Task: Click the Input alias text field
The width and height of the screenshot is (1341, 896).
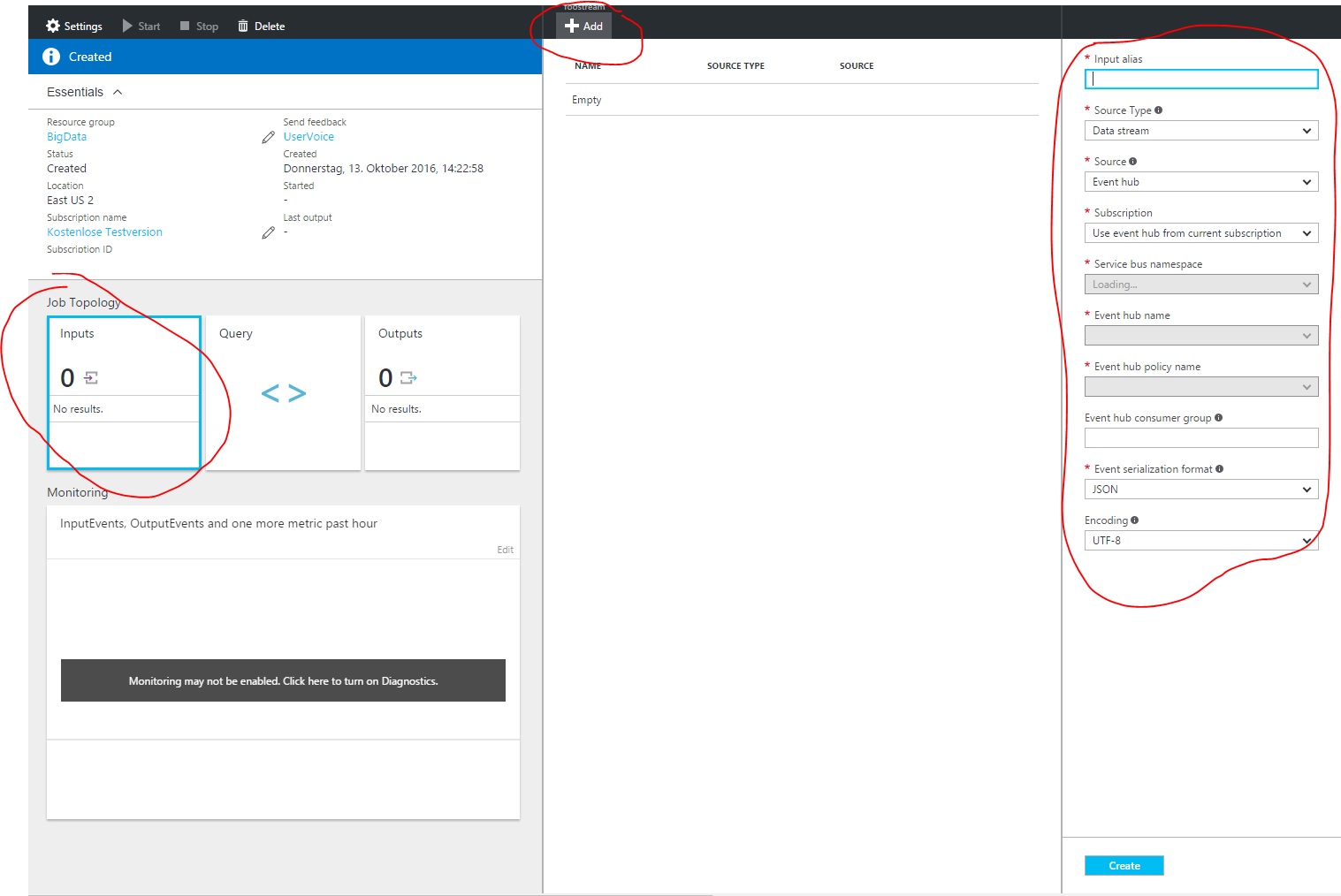Action: (x=1200, y=79)
